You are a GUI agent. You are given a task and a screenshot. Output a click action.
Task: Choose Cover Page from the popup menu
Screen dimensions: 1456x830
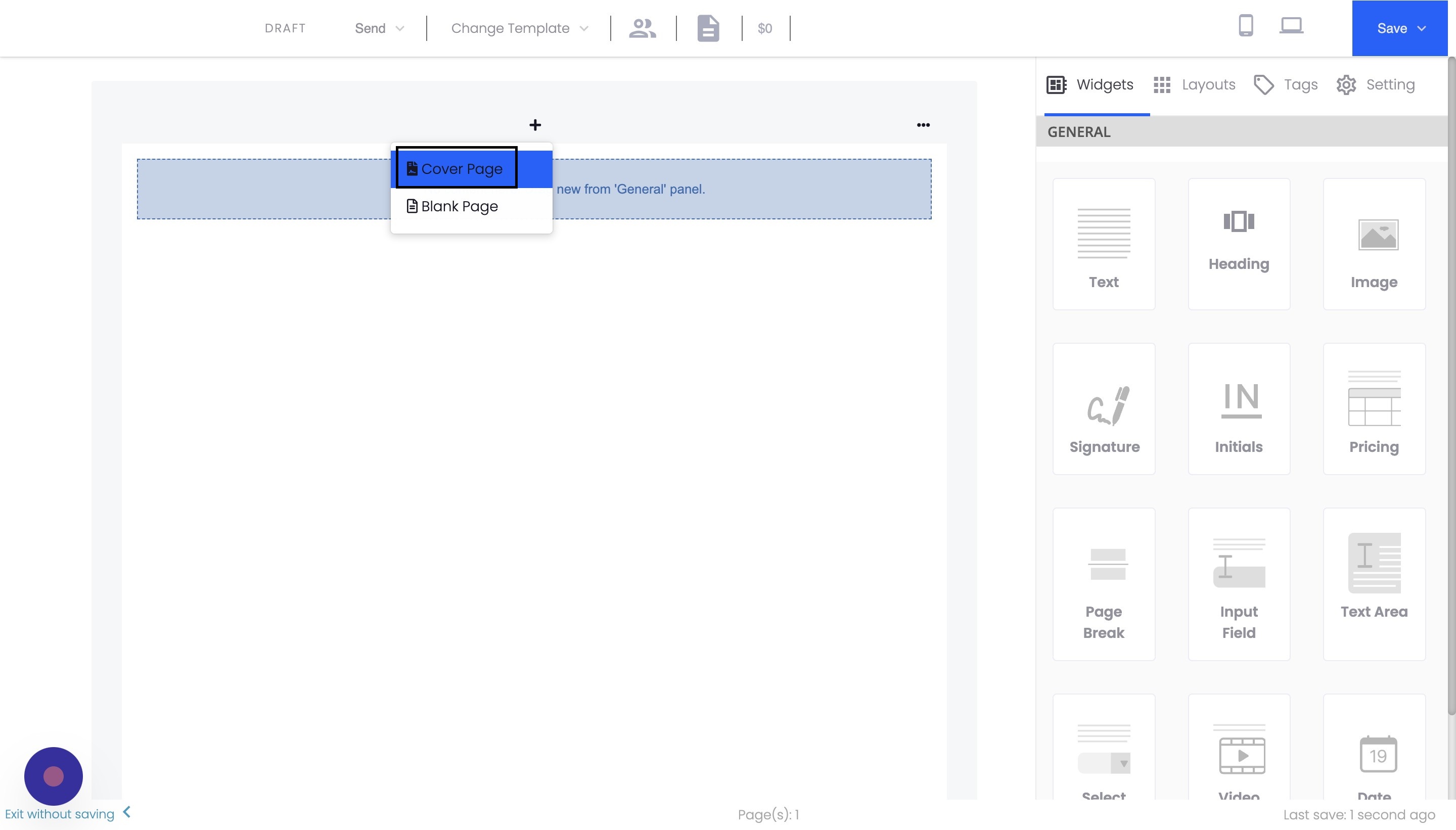click(462, 169)
